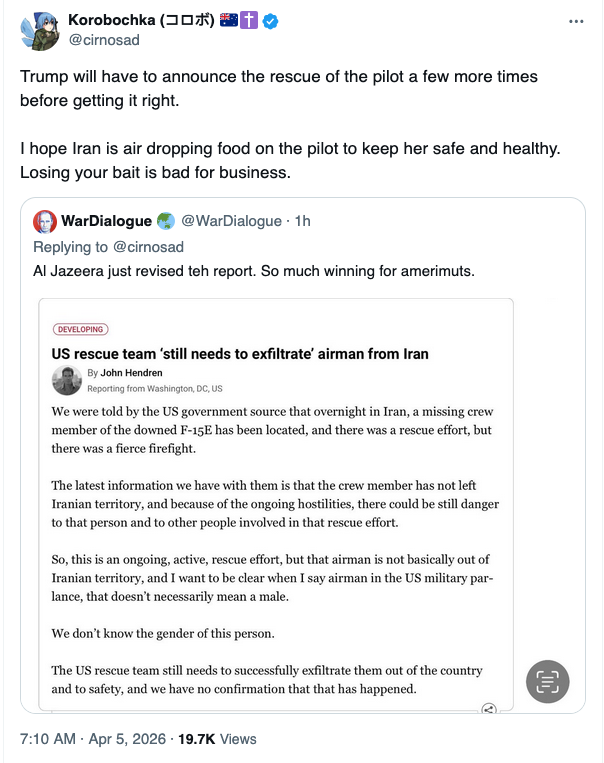Open the US rescue team article headline
The height and width of the screenshot is (763, 604).
click(240, 354)
